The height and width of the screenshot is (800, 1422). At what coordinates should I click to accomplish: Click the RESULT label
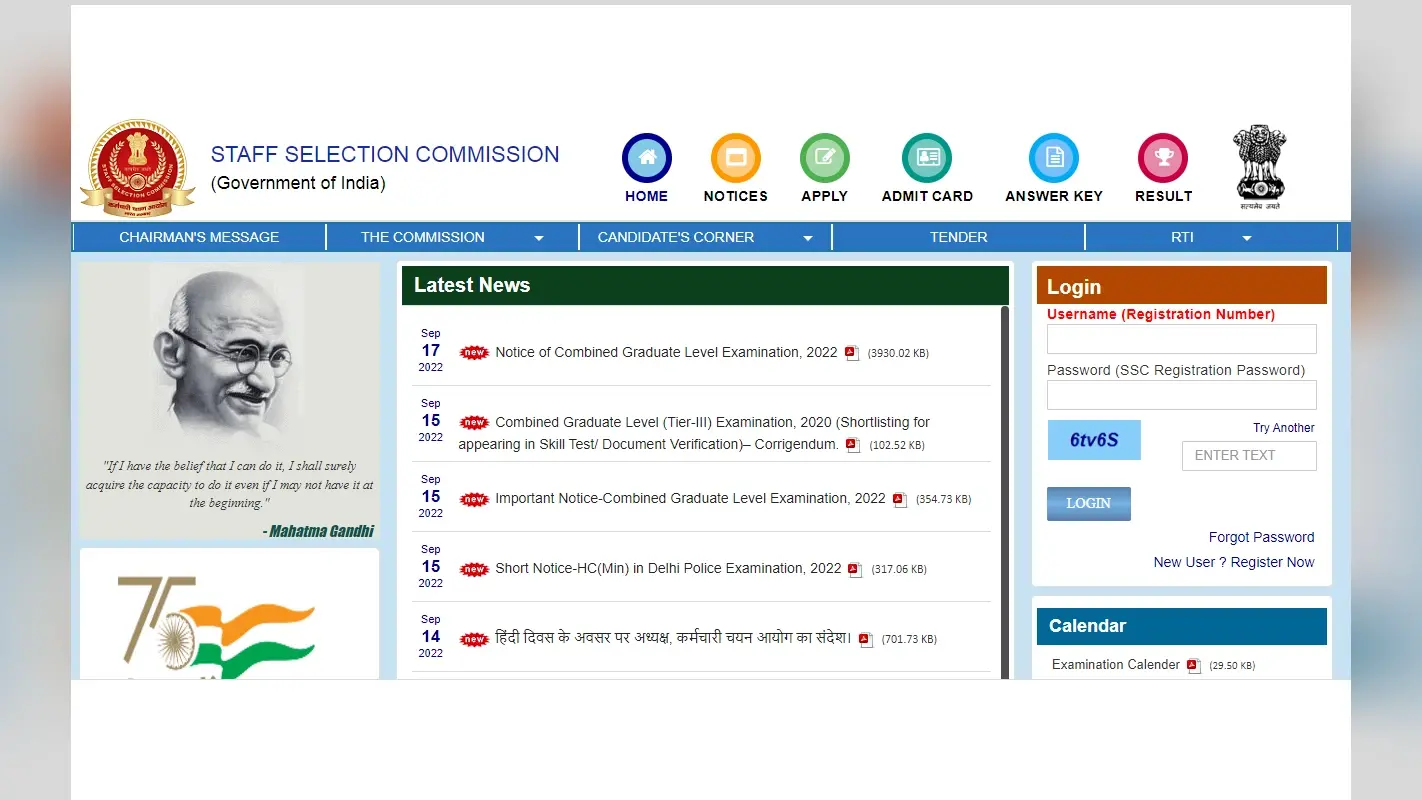pos(1163,196)
